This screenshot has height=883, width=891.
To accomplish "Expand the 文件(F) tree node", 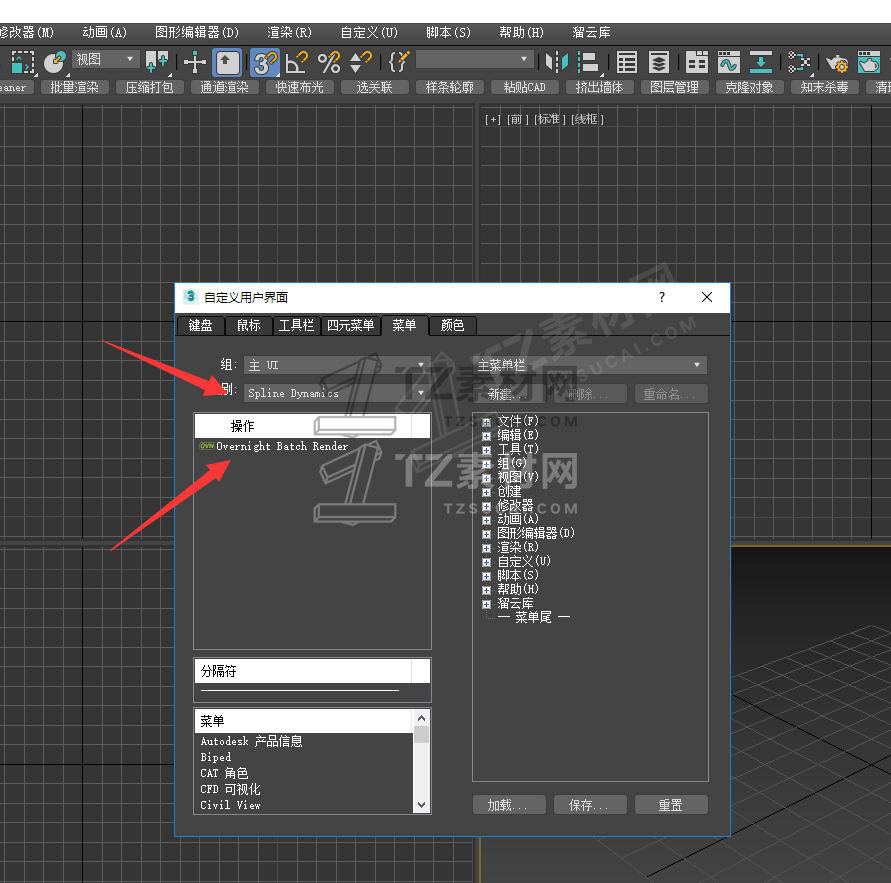I will (486, 422).
